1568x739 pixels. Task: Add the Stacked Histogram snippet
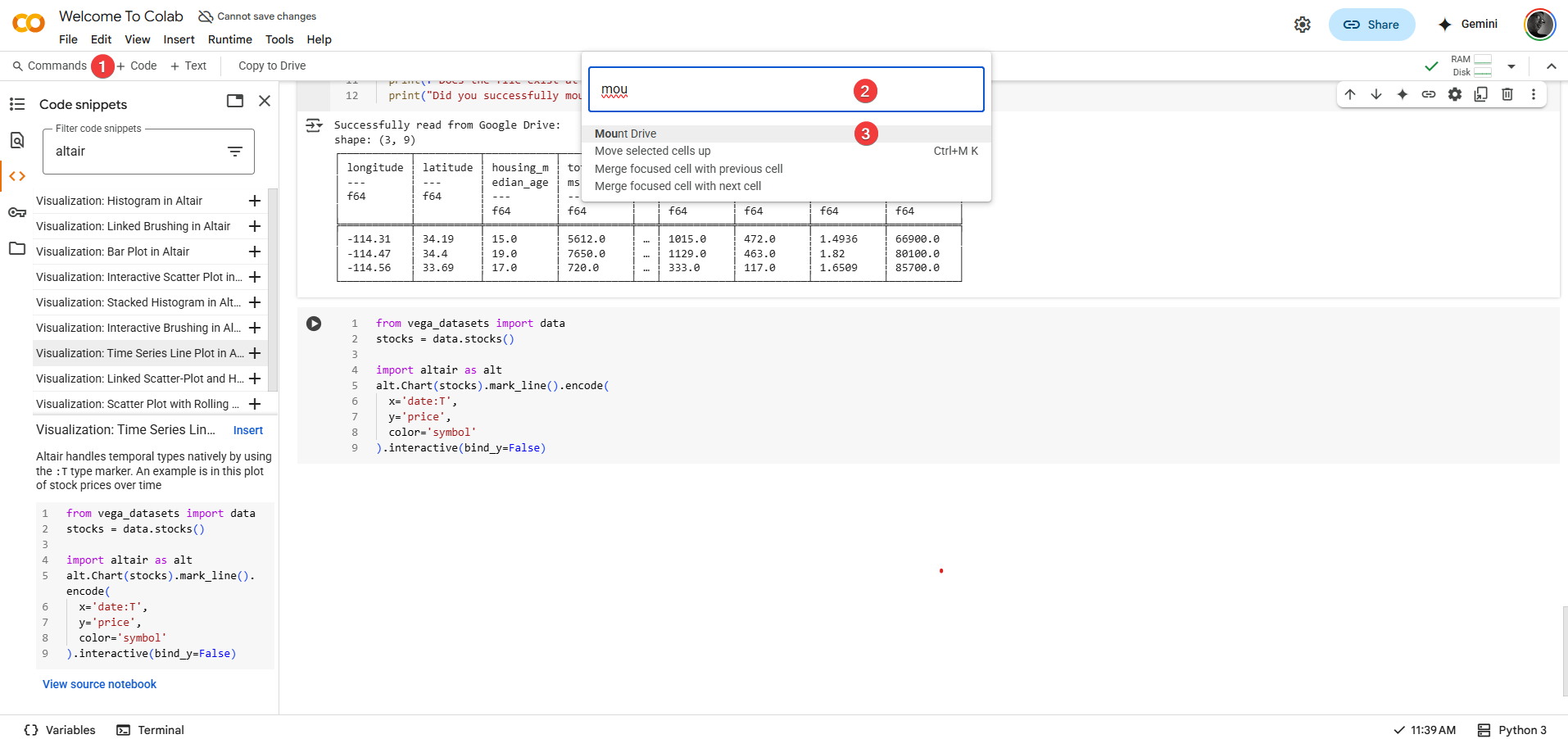tap(255, 302)
